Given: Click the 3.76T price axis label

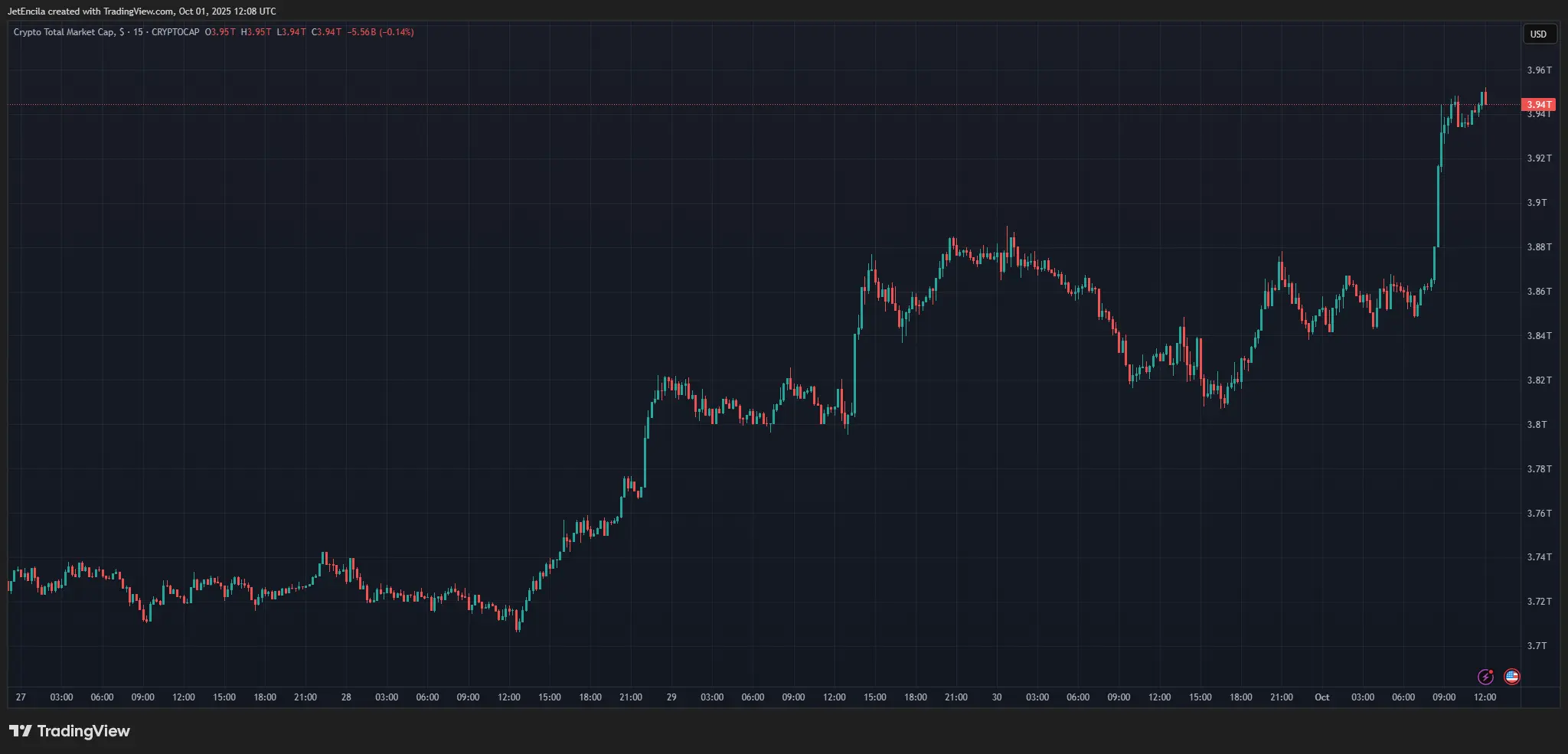Looking at the screenshot, I should (1539, 514).
